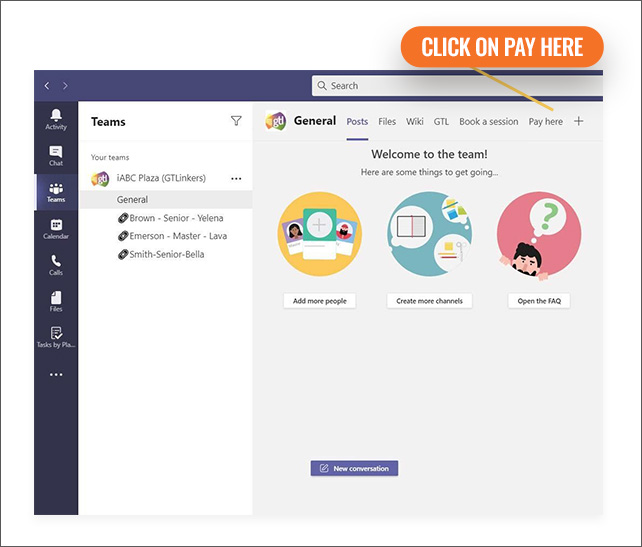Open the Calls icon in sidebar
The width and height of the screenshot is (642, 547).
56,264
